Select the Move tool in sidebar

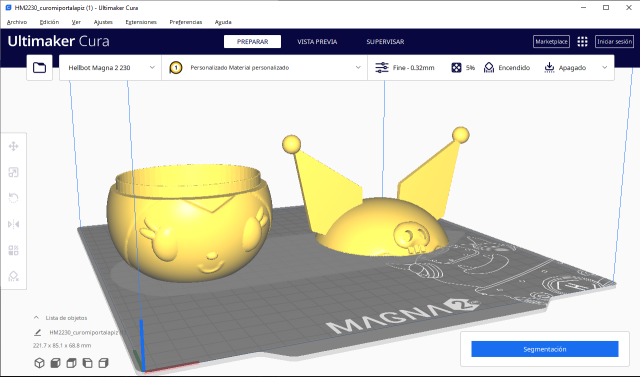coord(13,146)
